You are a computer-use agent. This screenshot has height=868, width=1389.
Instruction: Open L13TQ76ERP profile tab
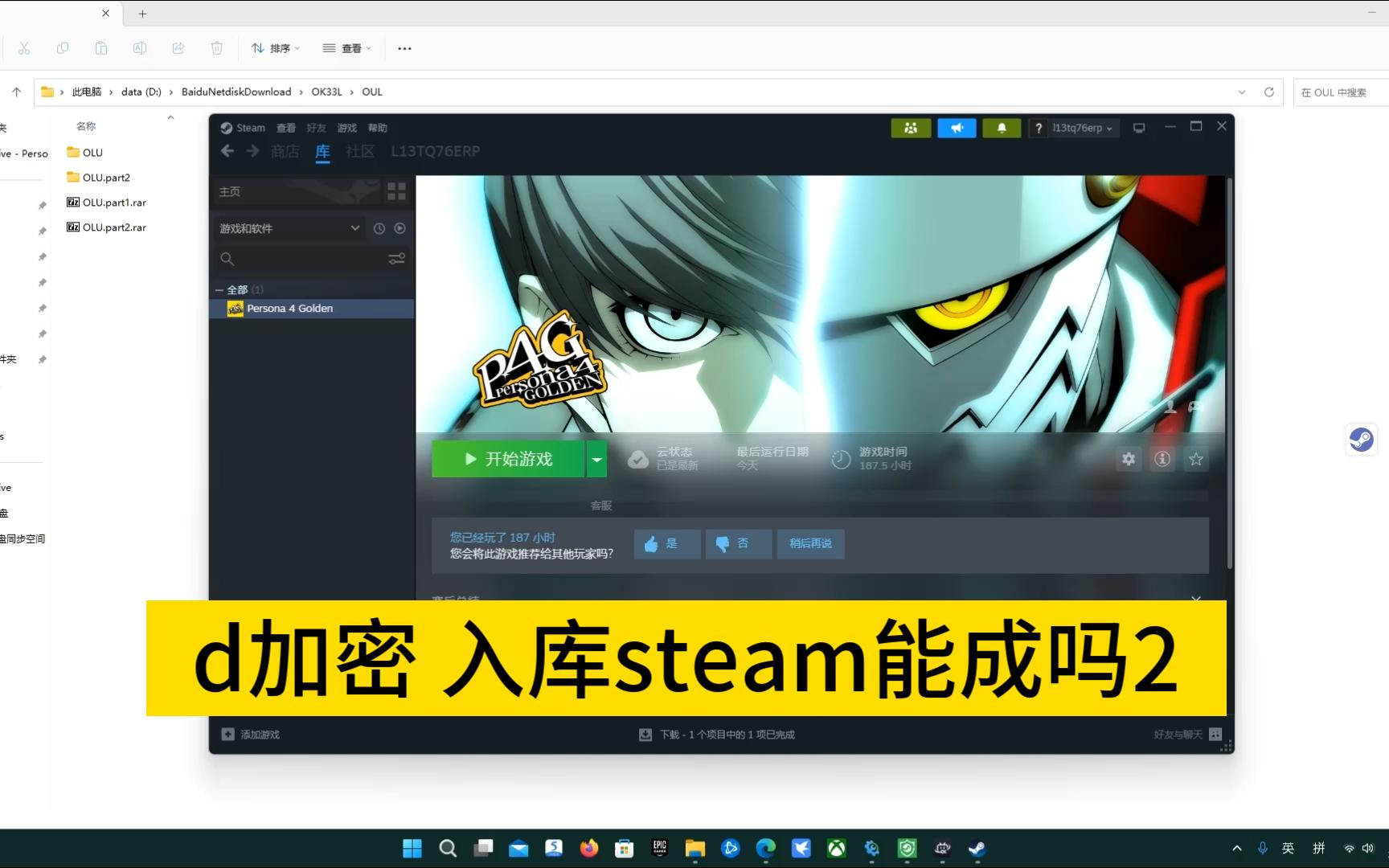tap(436, 151)
